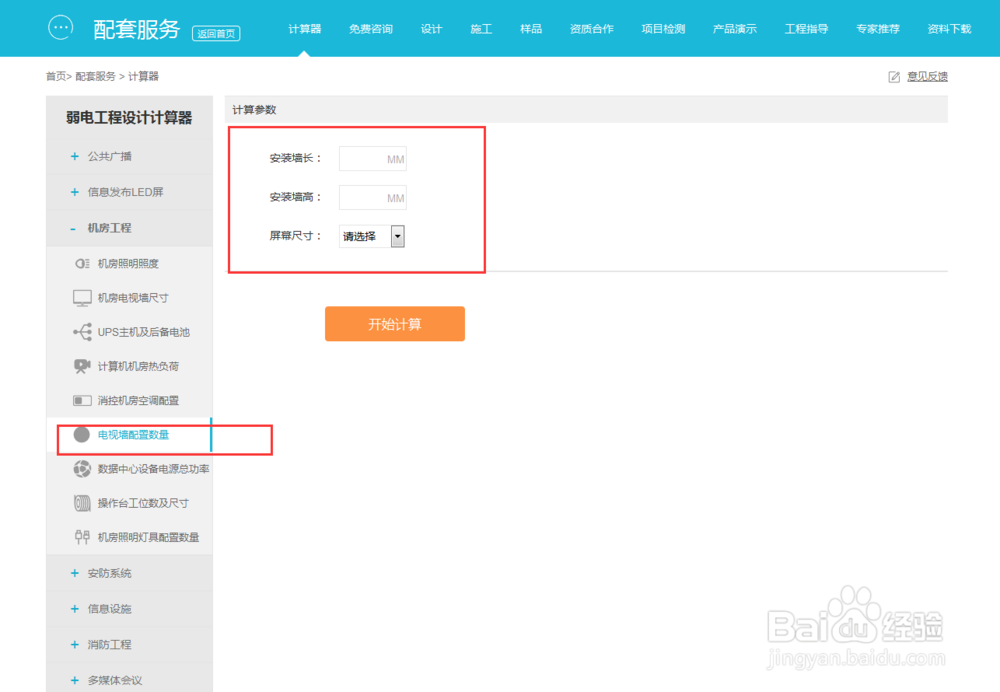Click the 消控机房空调配置 icon
The height and width of the screenshot is (692, 1000).
pyautogui.click(x=82, y=401)
